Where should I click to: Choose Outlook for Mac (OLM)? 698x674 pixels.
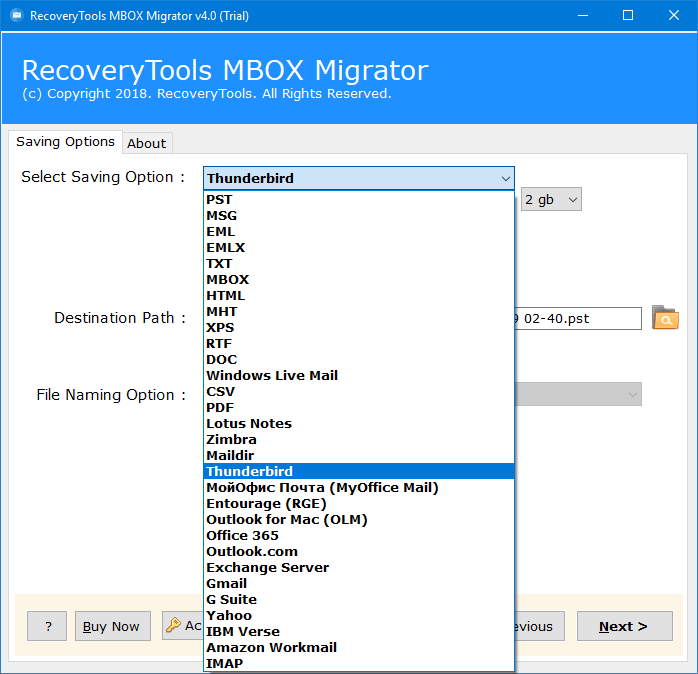[359, 520]
